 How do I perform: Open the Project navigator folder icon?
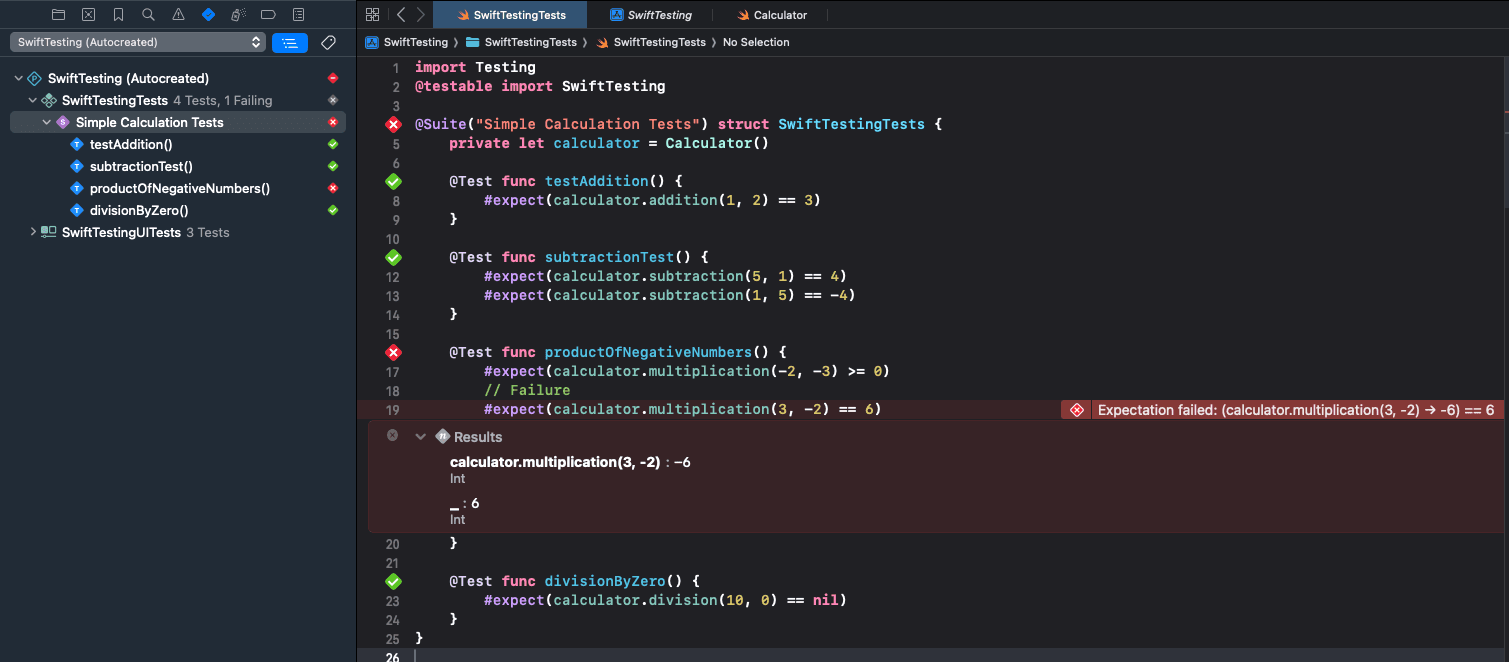[59, 15]
